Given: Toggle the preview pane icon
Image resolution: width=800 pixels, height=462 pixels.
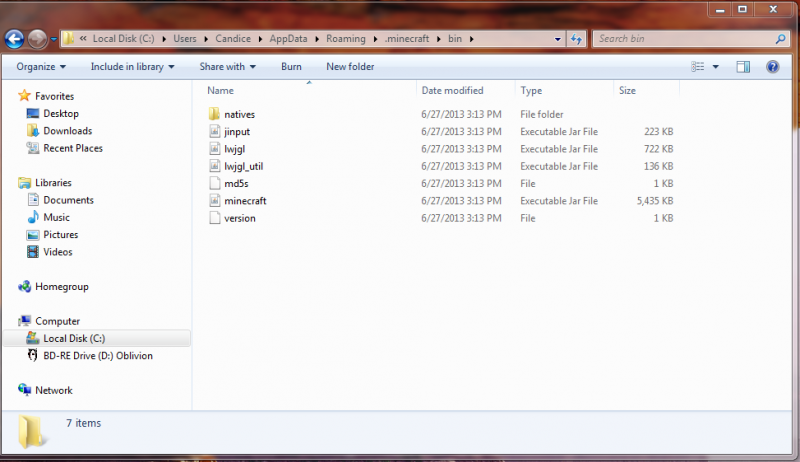Looking at the screenshot, I should (743, 67).
